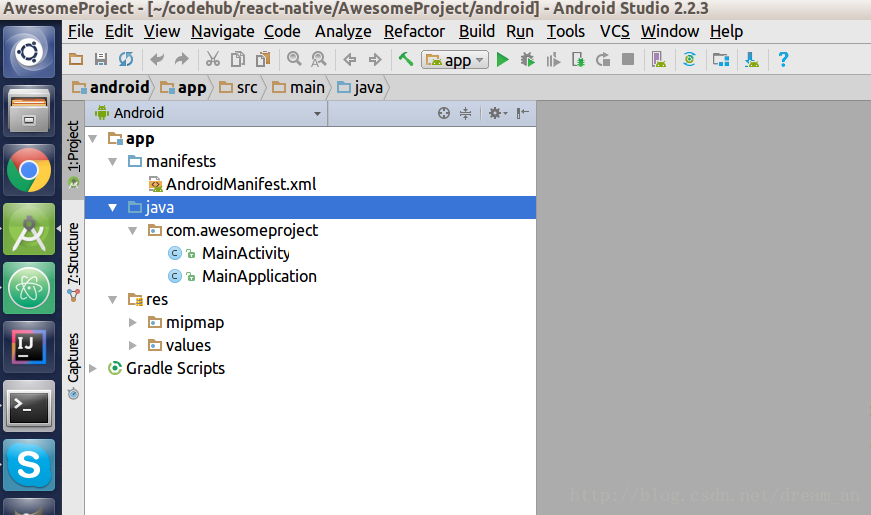Click the Run with coverage icon
Image resolution: width=871 pixels, height=515 pixels.
pyautogui.click(x=553, y=59)
